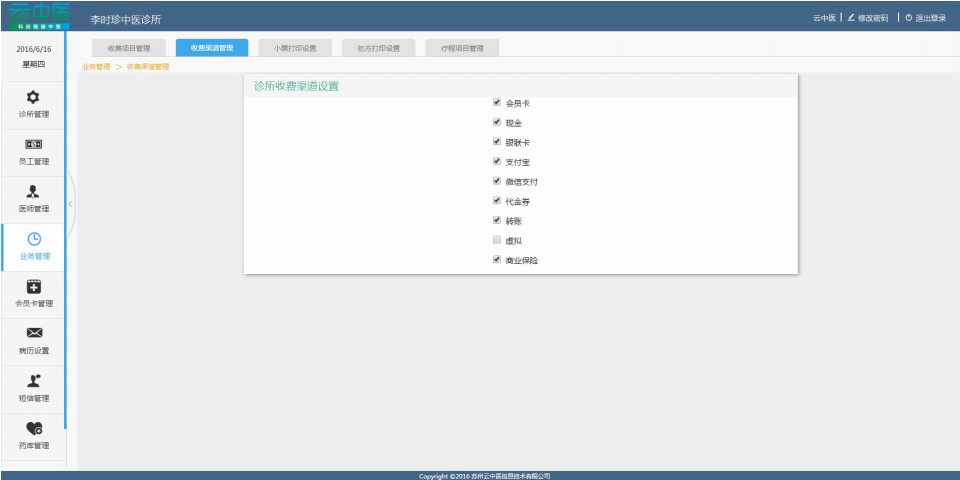Toggle the 支付宝 checkbox off

pos(497,161)
